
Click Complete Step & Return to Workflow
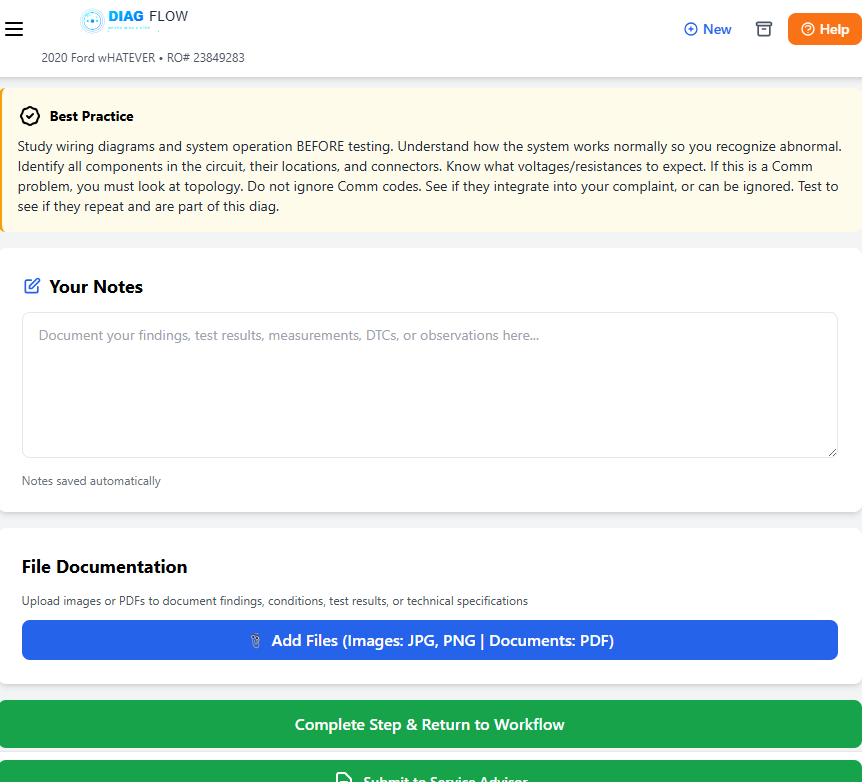430,724
